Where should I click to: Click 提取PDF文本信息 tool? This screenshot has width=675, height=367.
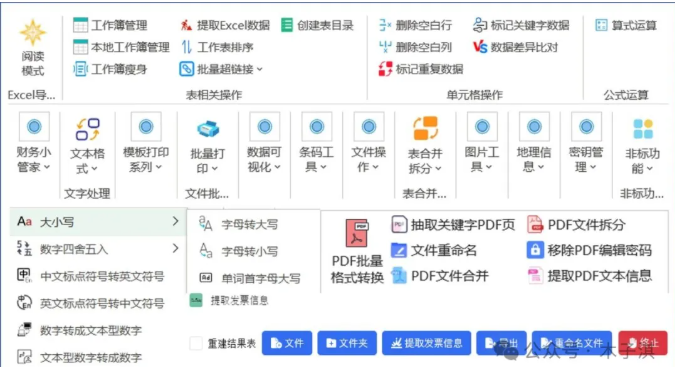(x=589, y=276)
